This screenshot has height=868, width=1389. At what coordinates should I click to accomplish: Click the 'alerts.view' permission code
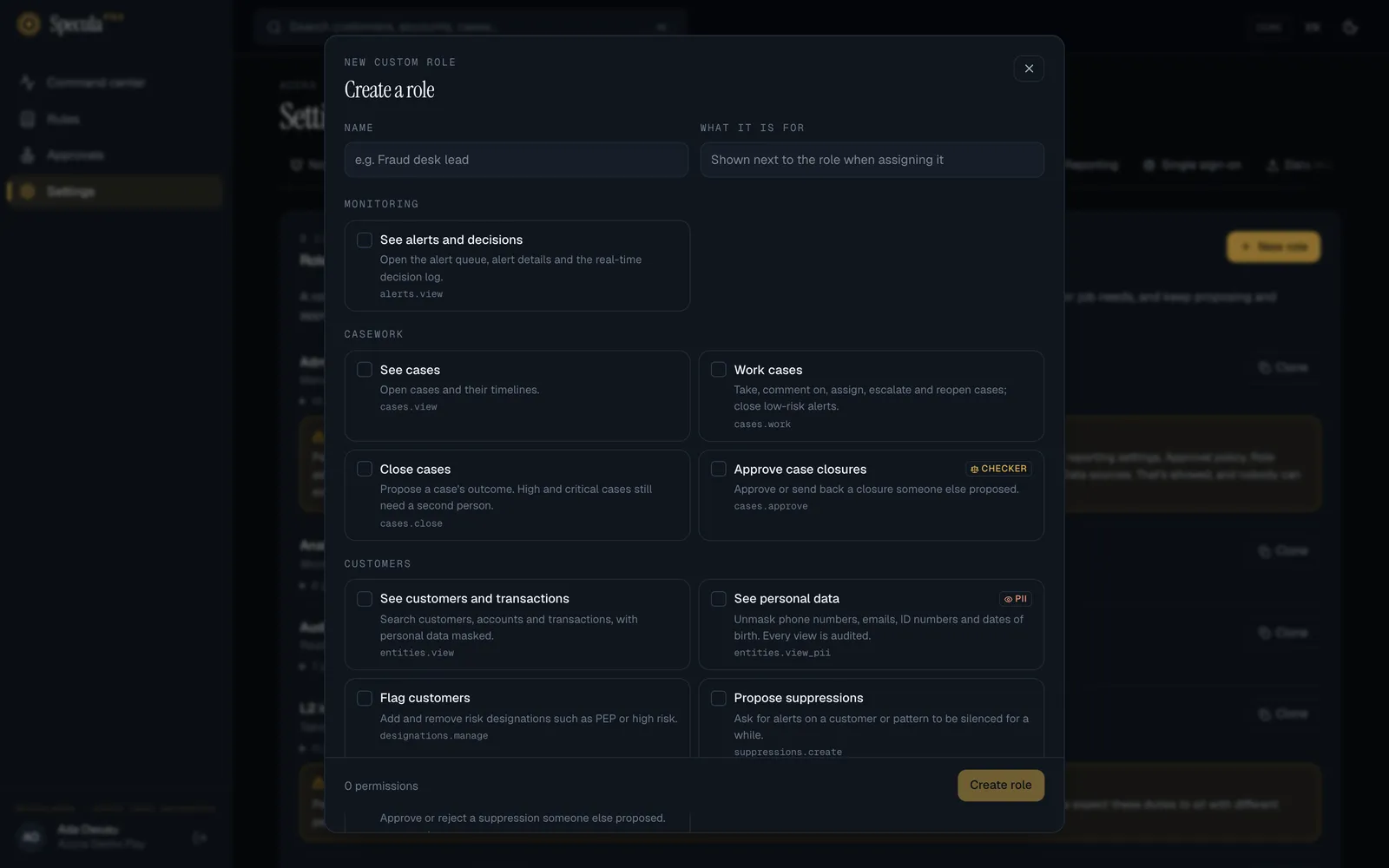point(411,294)
